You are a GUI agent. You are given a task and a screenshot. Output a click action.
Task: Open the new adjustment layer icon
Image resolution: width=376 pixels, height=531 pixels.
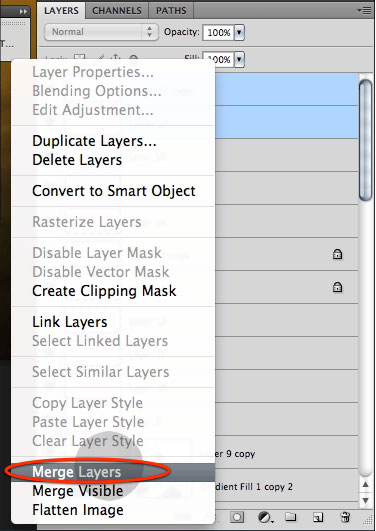265,517
